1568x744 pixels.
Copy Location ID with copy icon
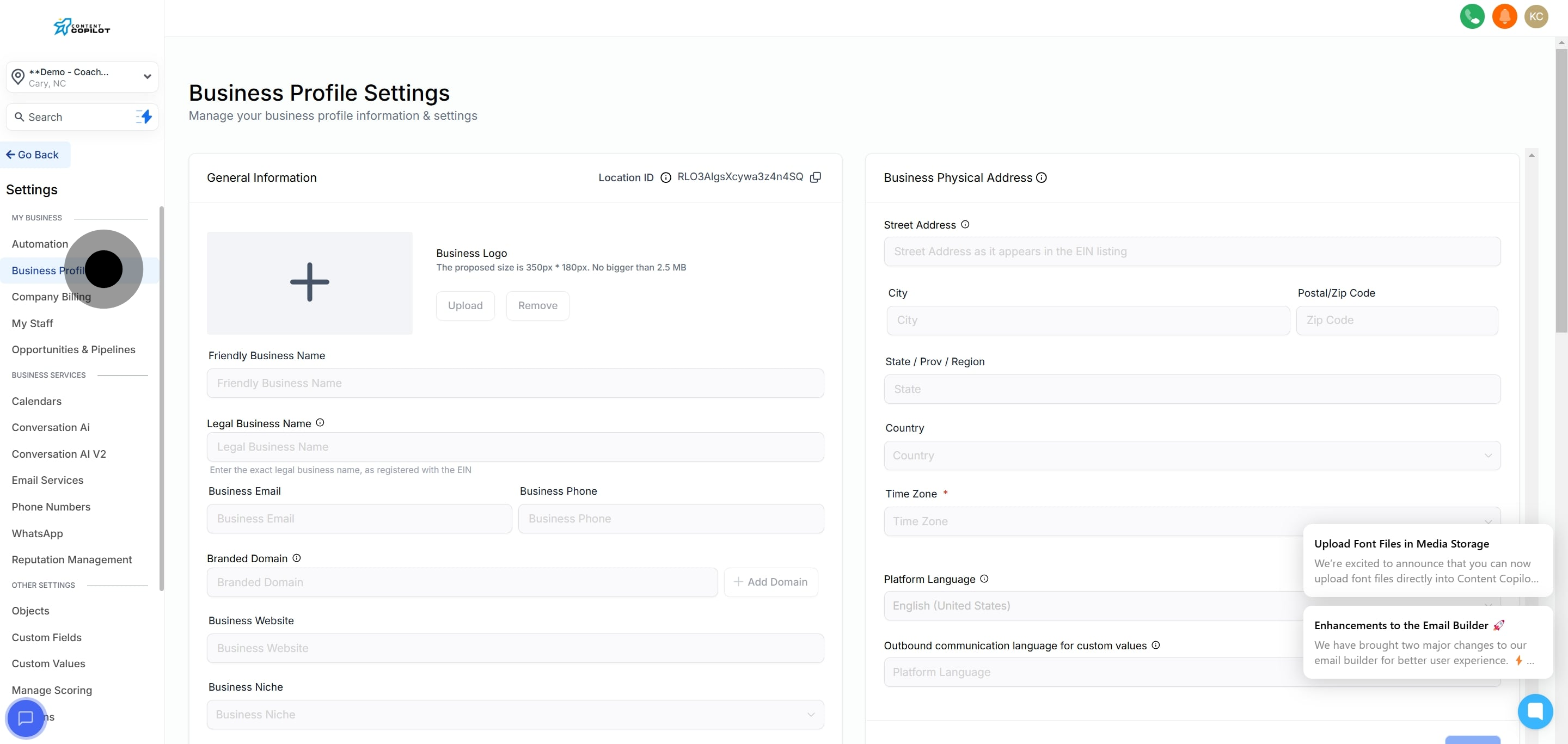[x=816, y=177]
